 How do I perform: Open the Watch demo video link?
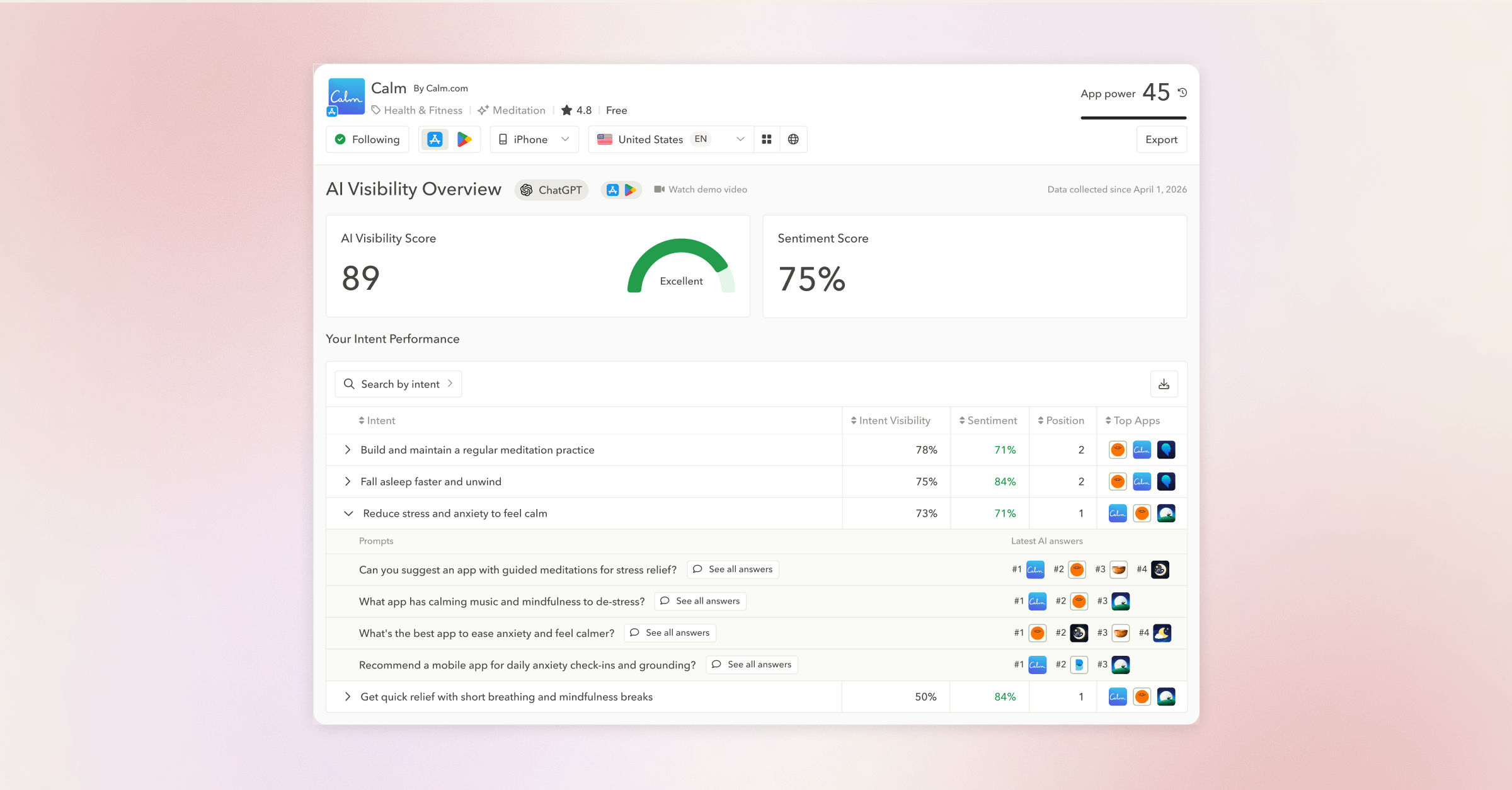701,190
